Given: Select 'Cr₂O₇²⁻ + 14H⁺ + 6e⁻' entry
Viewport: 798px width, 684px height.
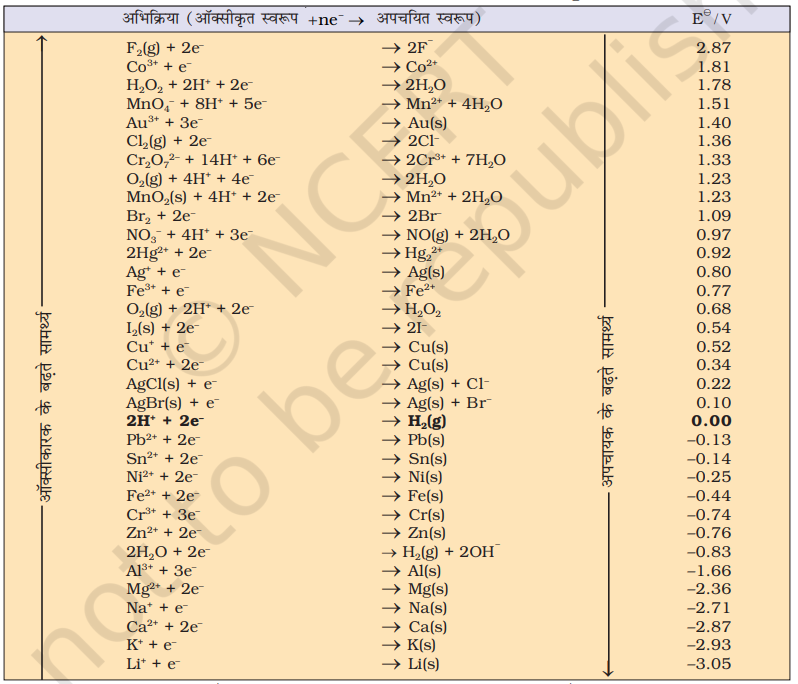Looking at the screenshot, I should 203,160.
